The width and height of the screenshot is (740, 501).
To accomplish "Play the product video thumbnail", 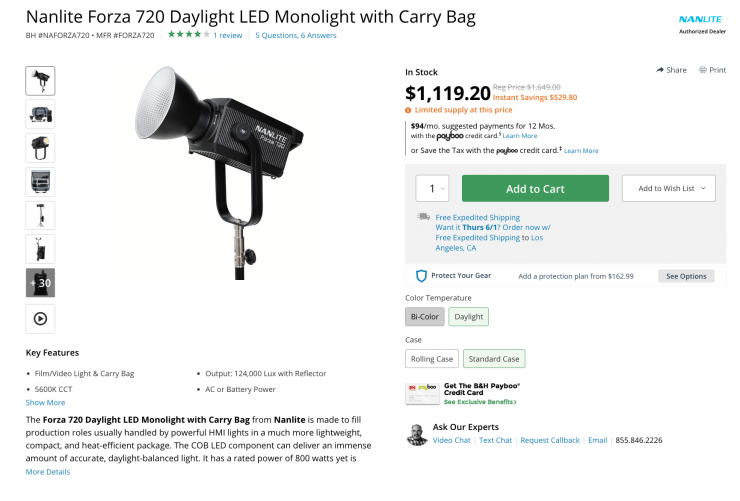I will [40, 318].
